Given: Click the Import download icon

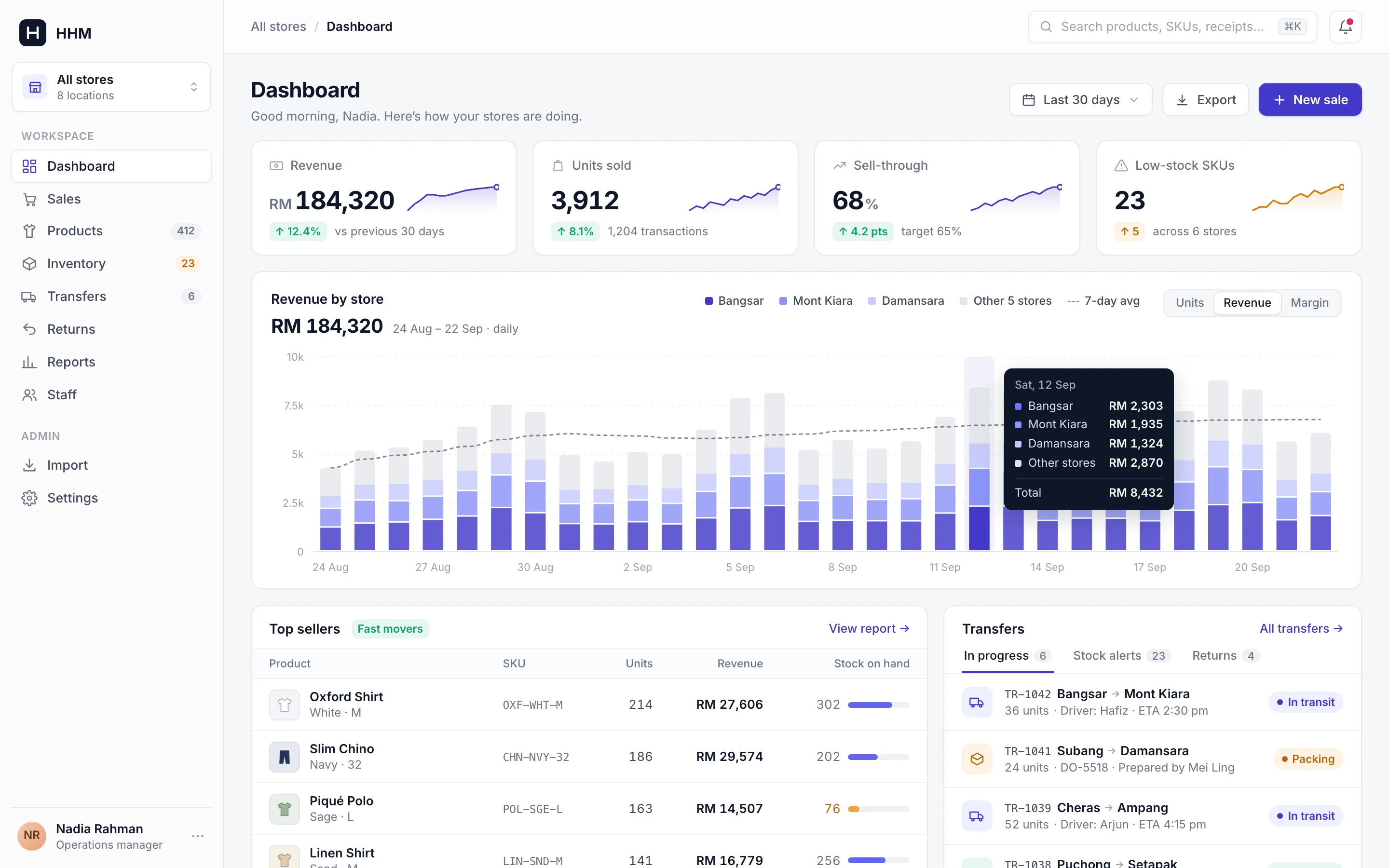Looking at the screenshot, I should (29, 465).
